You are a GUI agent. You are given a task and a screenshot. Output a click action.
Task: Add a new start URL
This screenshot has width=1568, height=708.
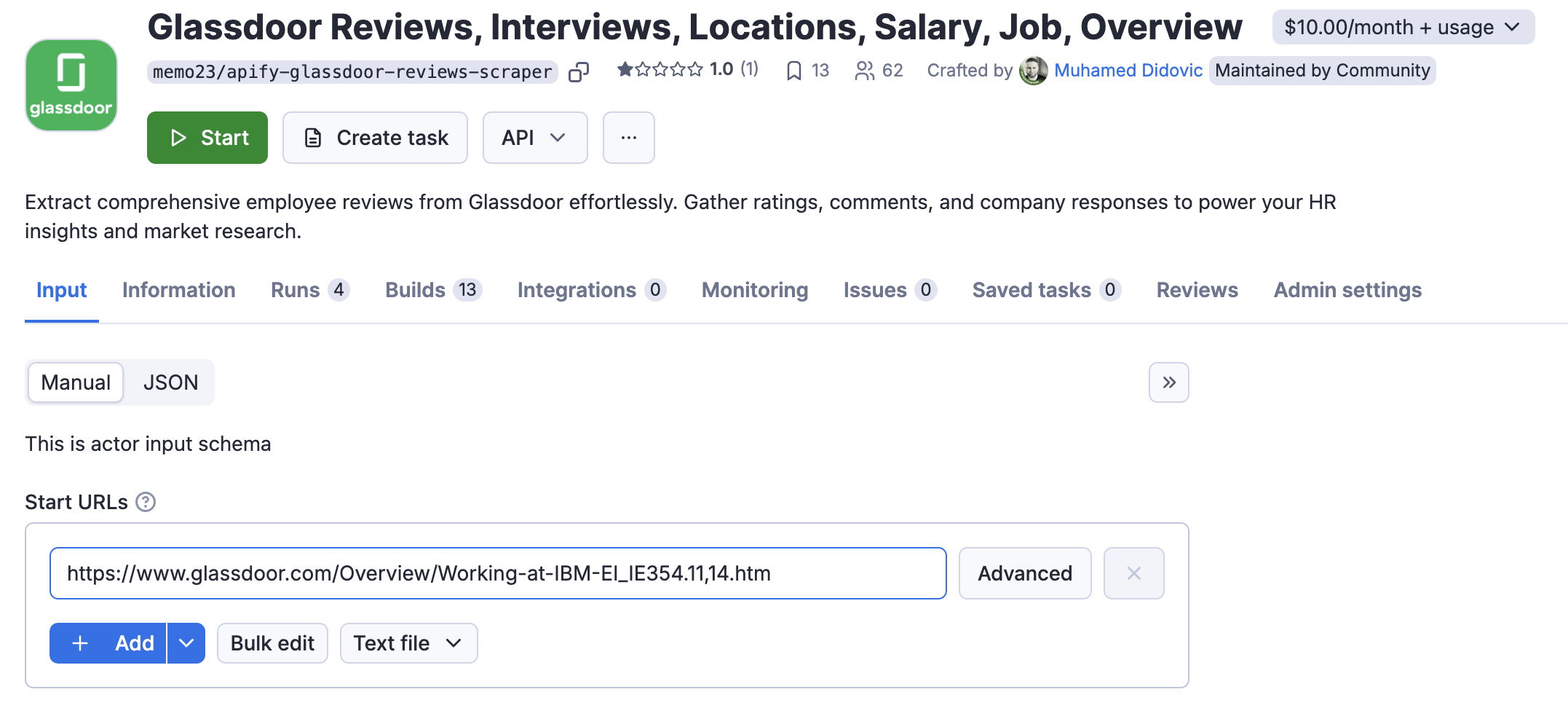coord(108,643)
